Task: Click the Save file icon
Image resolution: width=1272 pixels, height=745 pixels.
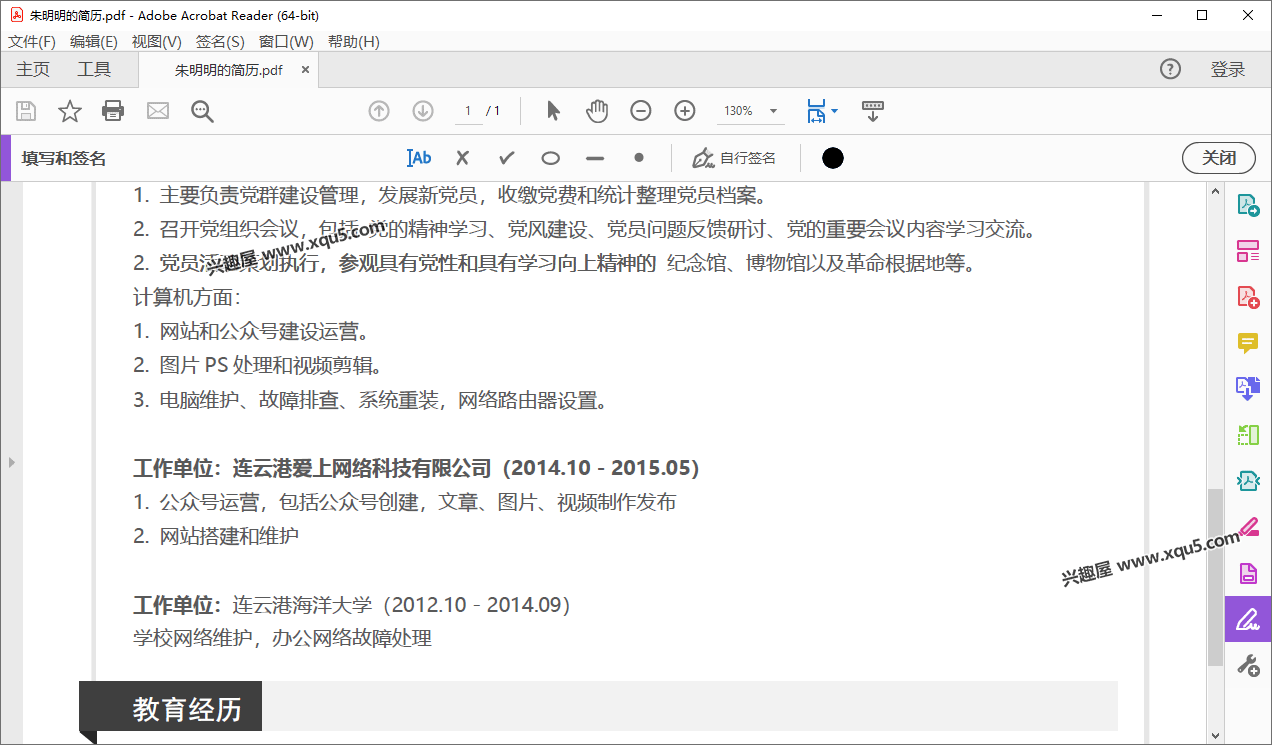Action: coord(26,111)
